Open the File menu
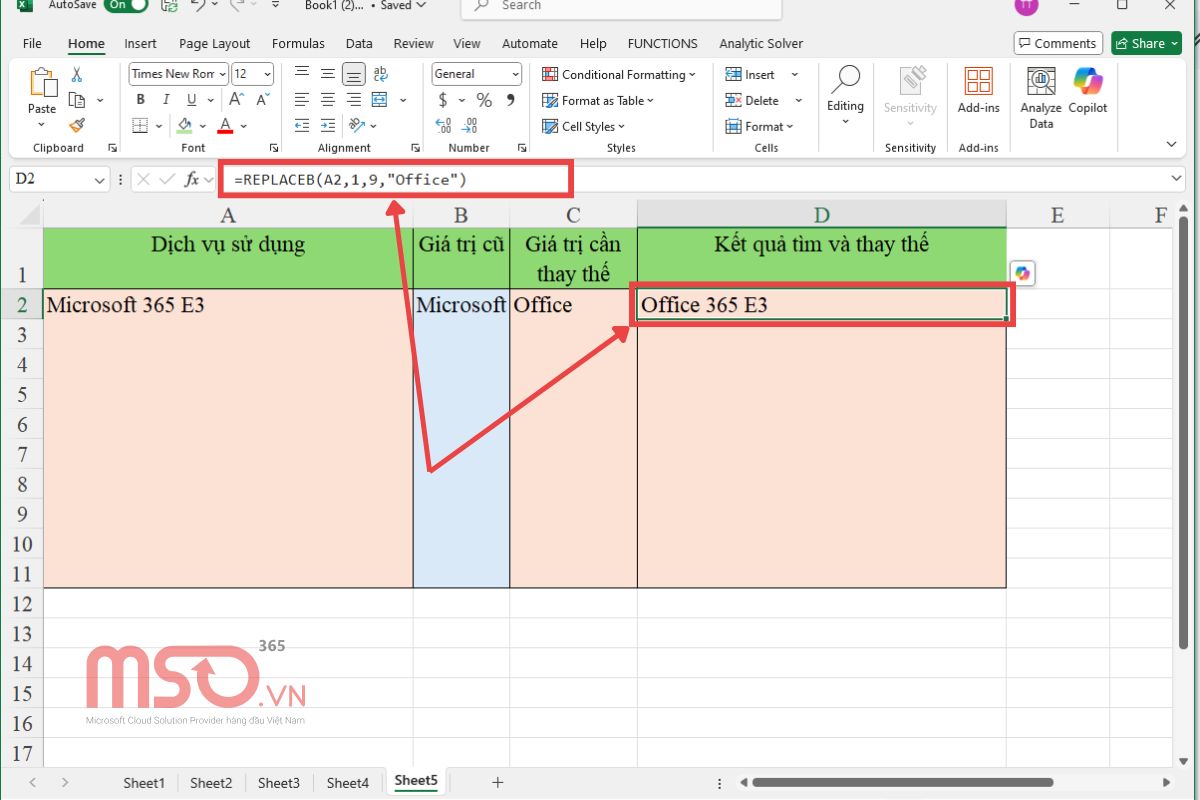 click(x=32, y=43)
